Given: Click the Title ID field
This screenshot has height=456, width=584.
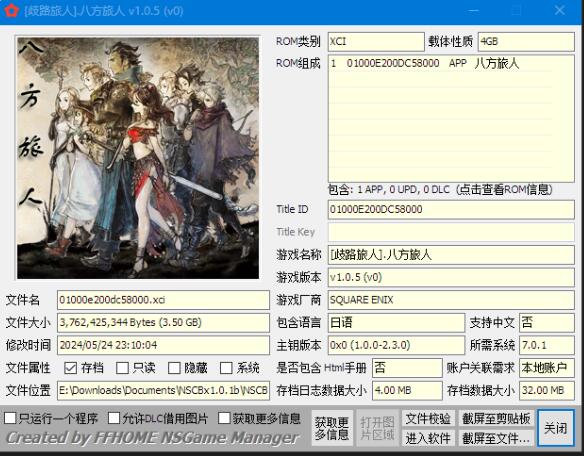Looking at the screenshot, I should point(451,209).
